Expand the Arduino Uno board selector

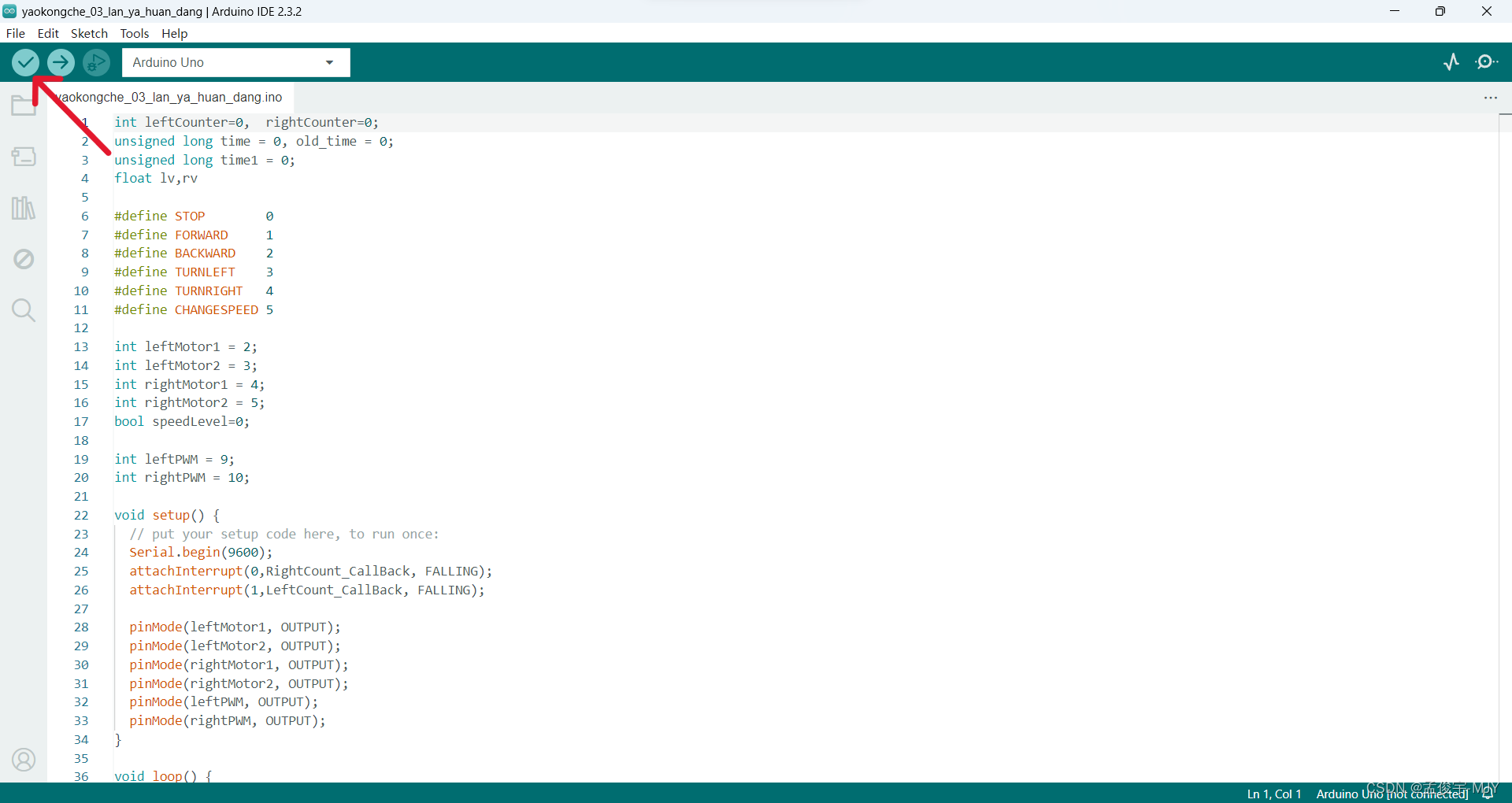pos(236,62)
